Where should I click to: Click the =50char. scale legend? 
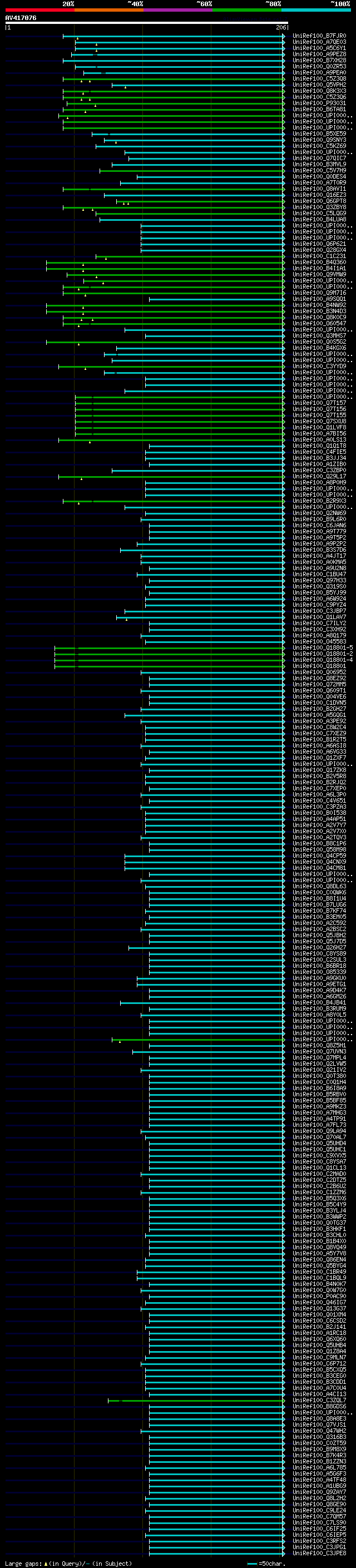[x=266, y=1563]
